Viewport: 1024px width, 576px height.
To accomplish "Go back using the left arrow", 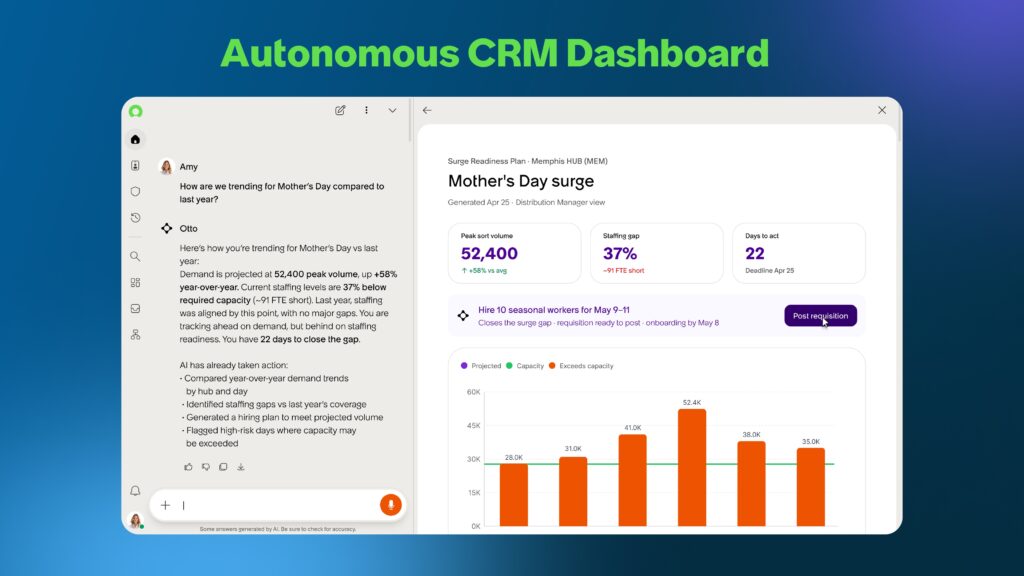I will tap(427, 110).
